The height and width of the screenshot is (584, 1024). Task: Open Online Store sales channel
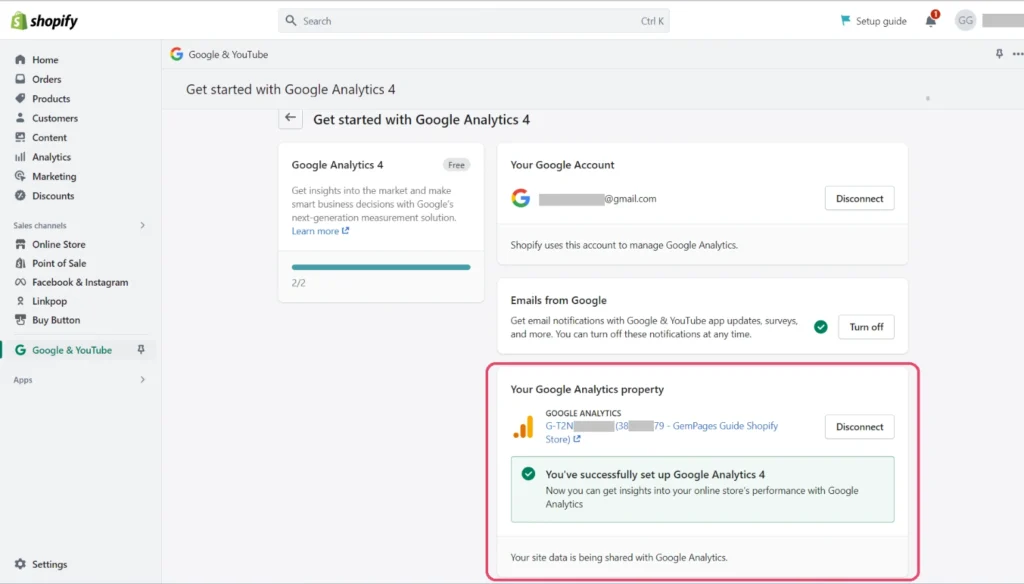59,244
